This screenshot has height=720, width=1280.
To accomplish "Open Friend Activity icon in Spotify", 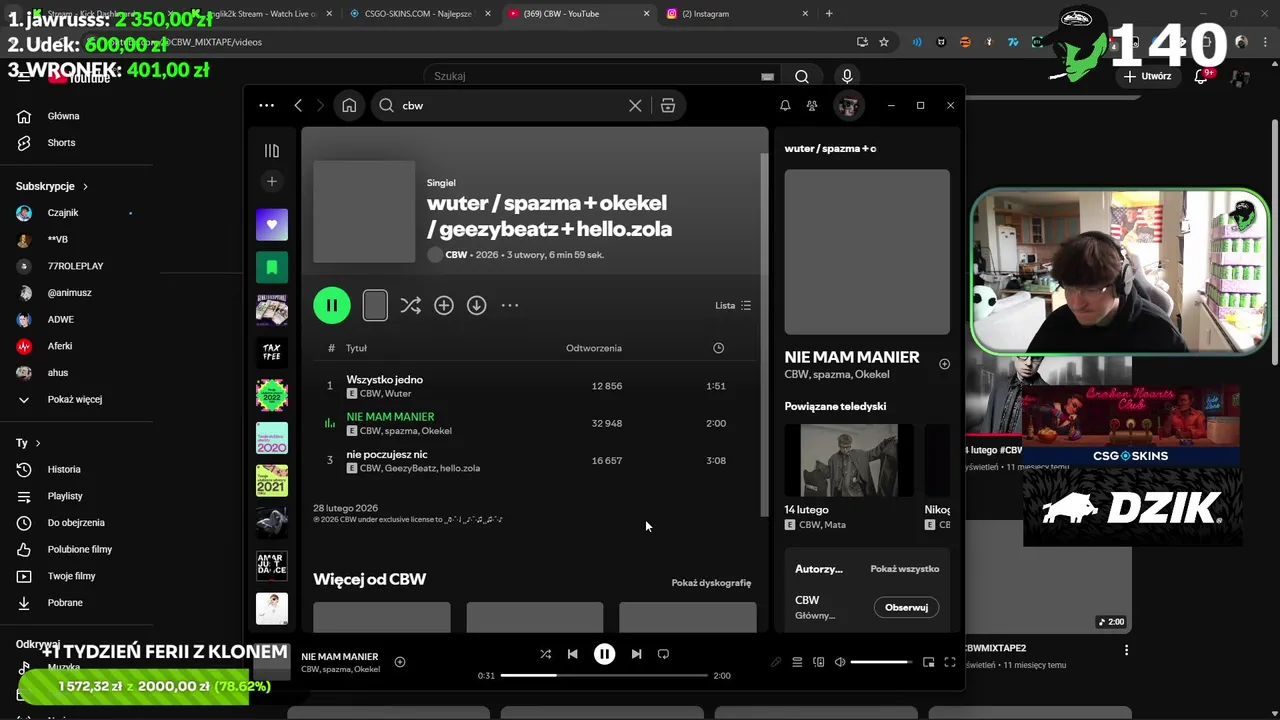I will [x=812, y=105].
